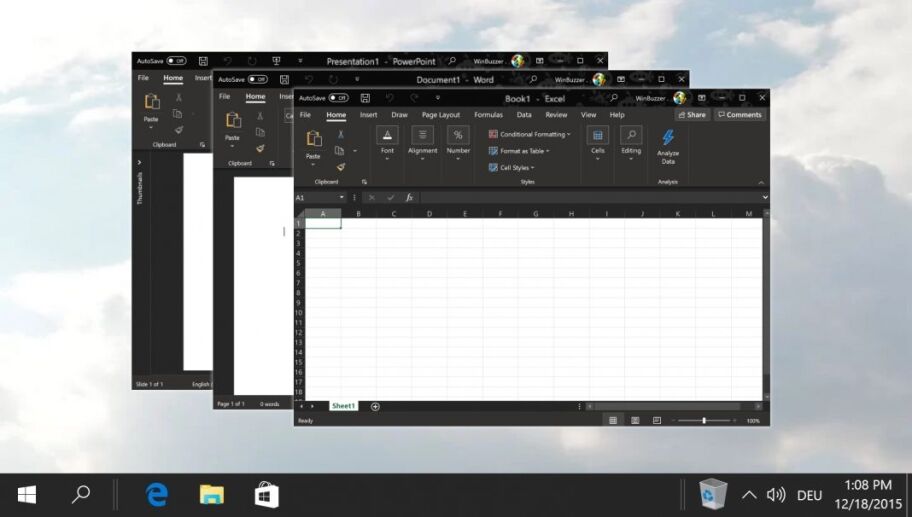Expand the Excel formula bar
This screenshot has width=912, height=517.
coord(765,198)
